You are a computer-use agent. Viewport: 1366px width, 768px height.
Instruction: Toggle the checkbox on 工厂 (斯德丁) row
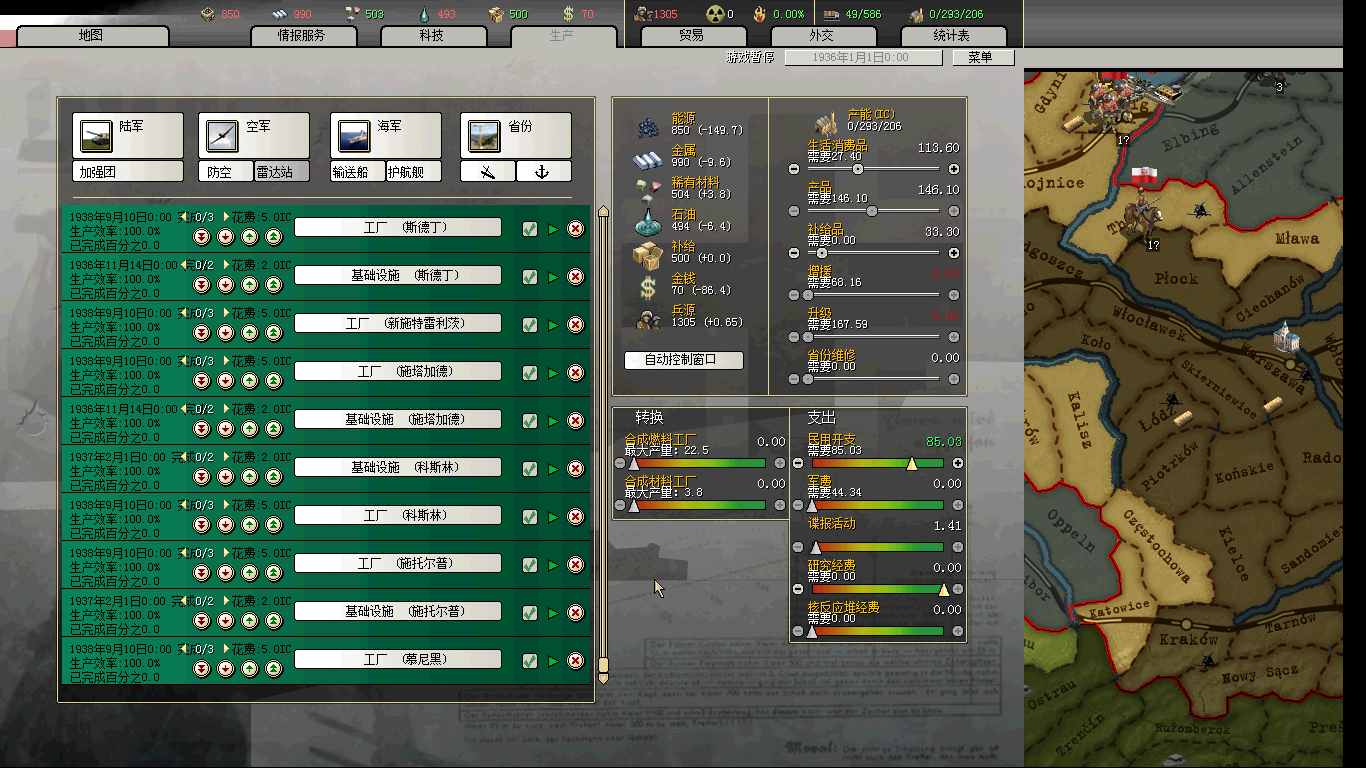pos(530,229)
